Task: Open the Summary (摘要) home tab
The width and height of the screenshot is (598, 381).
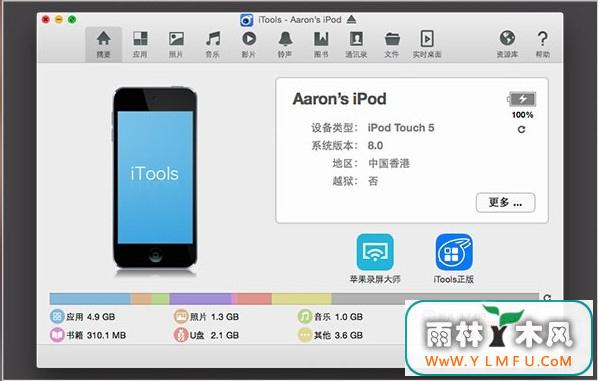Action: pos(103,44)
